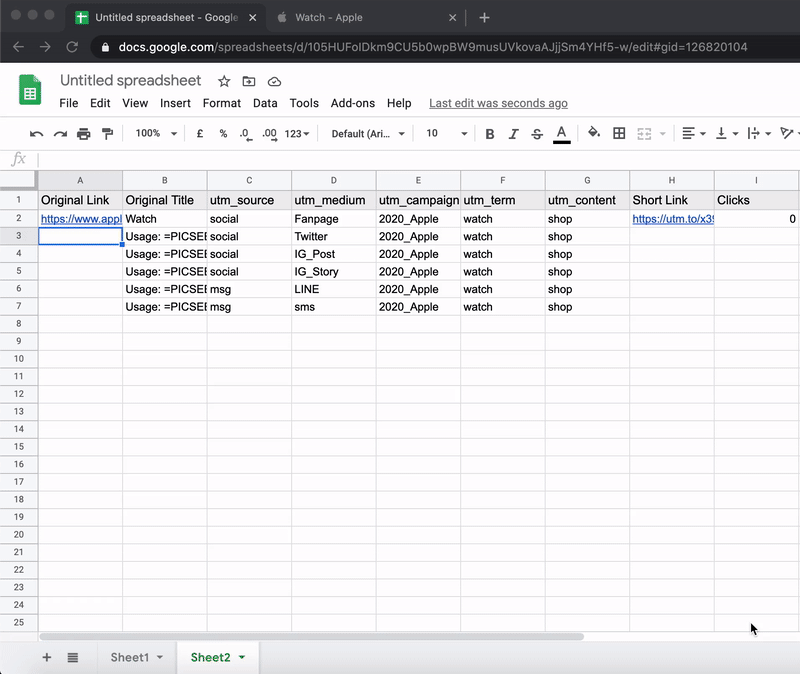The width and height of the screenshot is (800, 674).
Task: Decrease decimal places icon
Action: [x=245, y=134]
